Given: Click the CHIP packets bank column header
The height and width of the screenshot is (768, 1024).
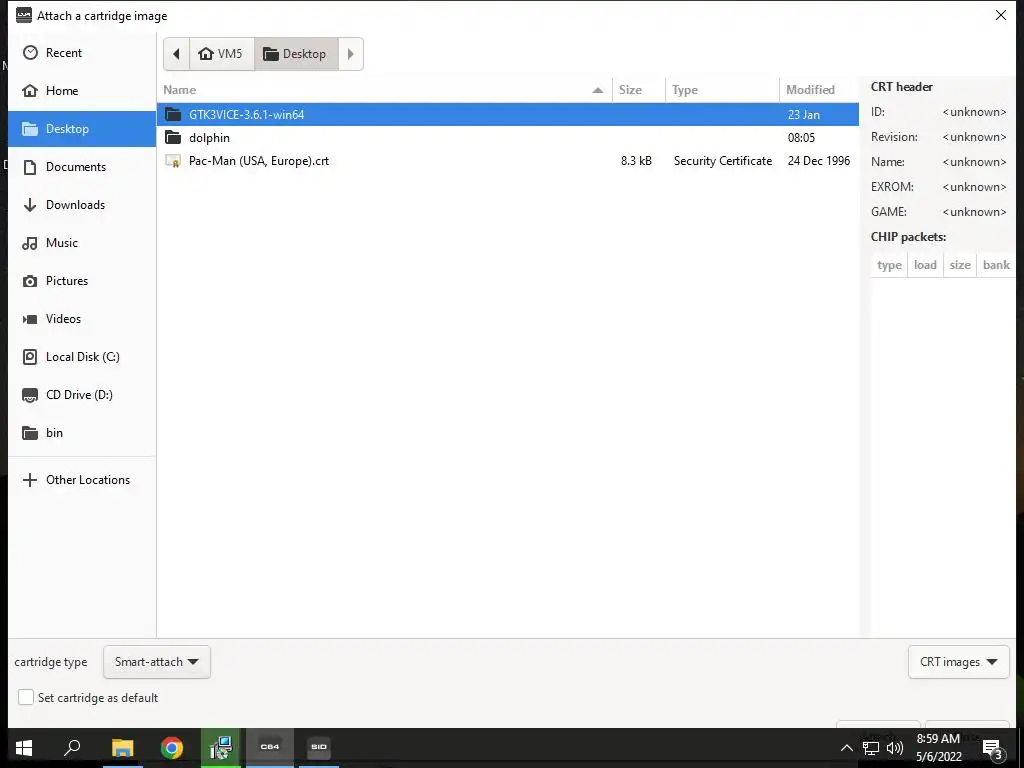Looking at the screenshot, I should coord(996,265).
